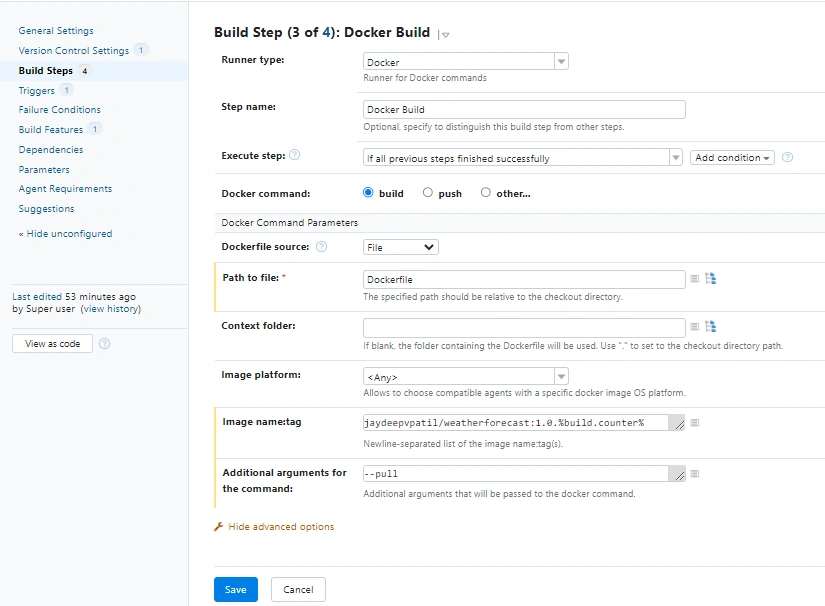The height and width of the screenshot is (606, 825).
Task: Click View as code button
Action: tap(53, 344)
